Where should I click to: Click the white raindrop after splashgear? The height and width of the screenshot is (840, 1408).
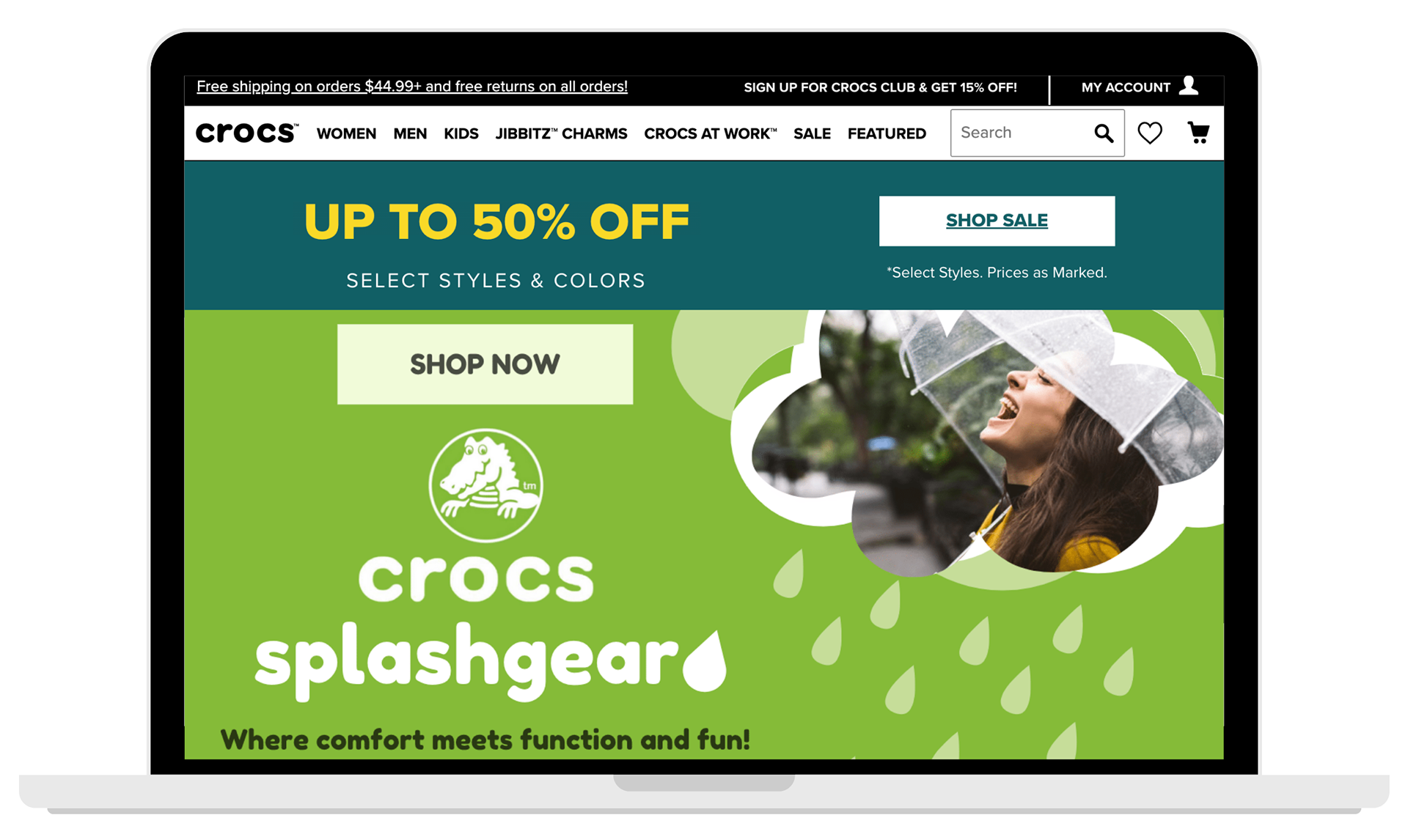[705, 660]
